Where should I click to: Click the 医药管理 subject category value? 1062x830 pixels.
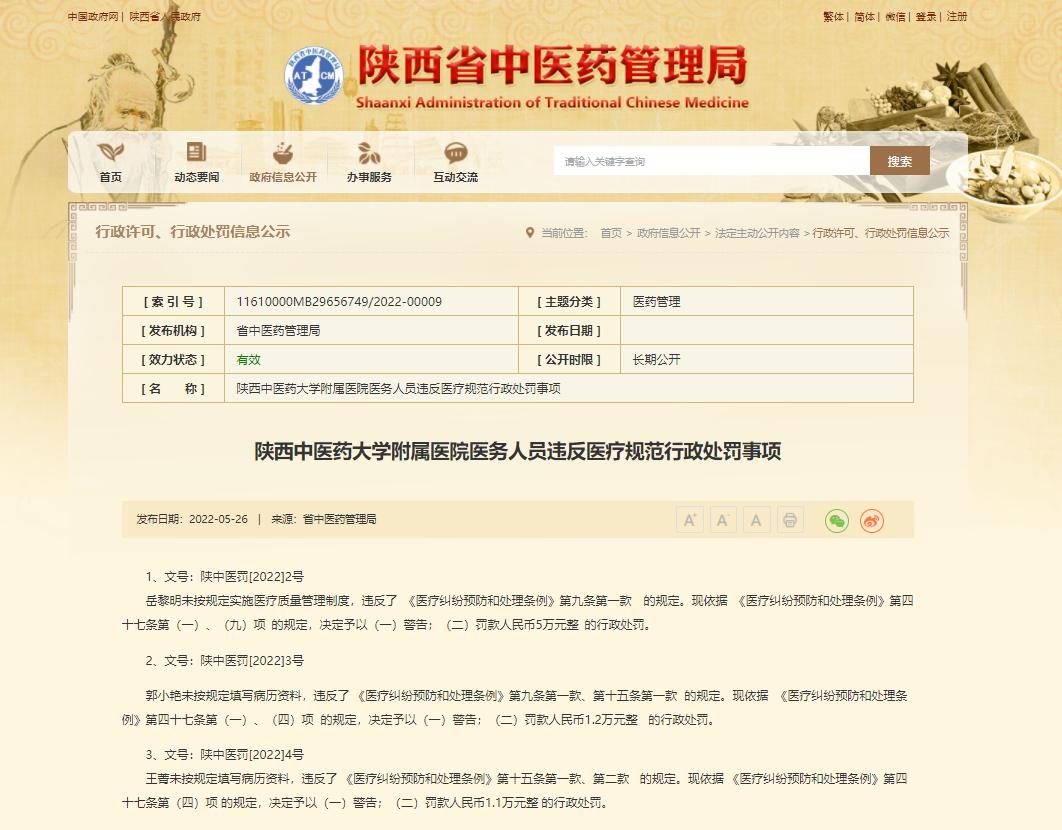click(x=656, y=302)
